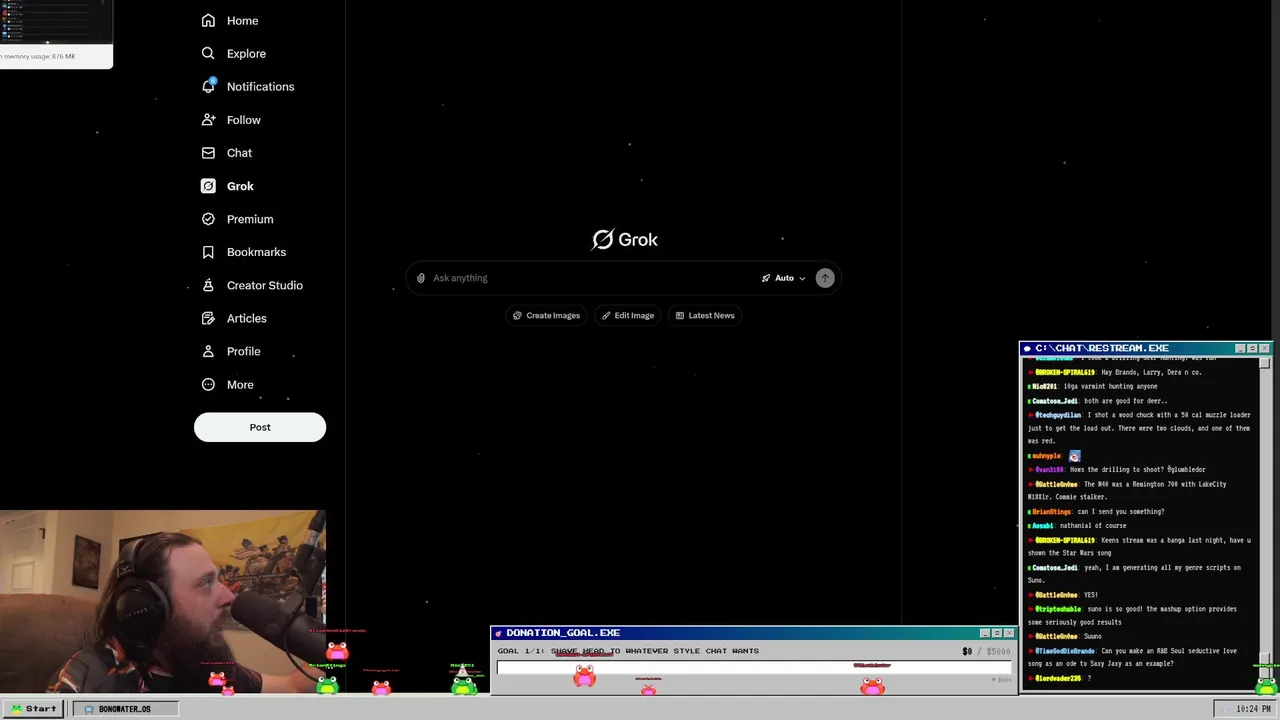Click the DONATION_GOAL.EXE title icon

498,633
